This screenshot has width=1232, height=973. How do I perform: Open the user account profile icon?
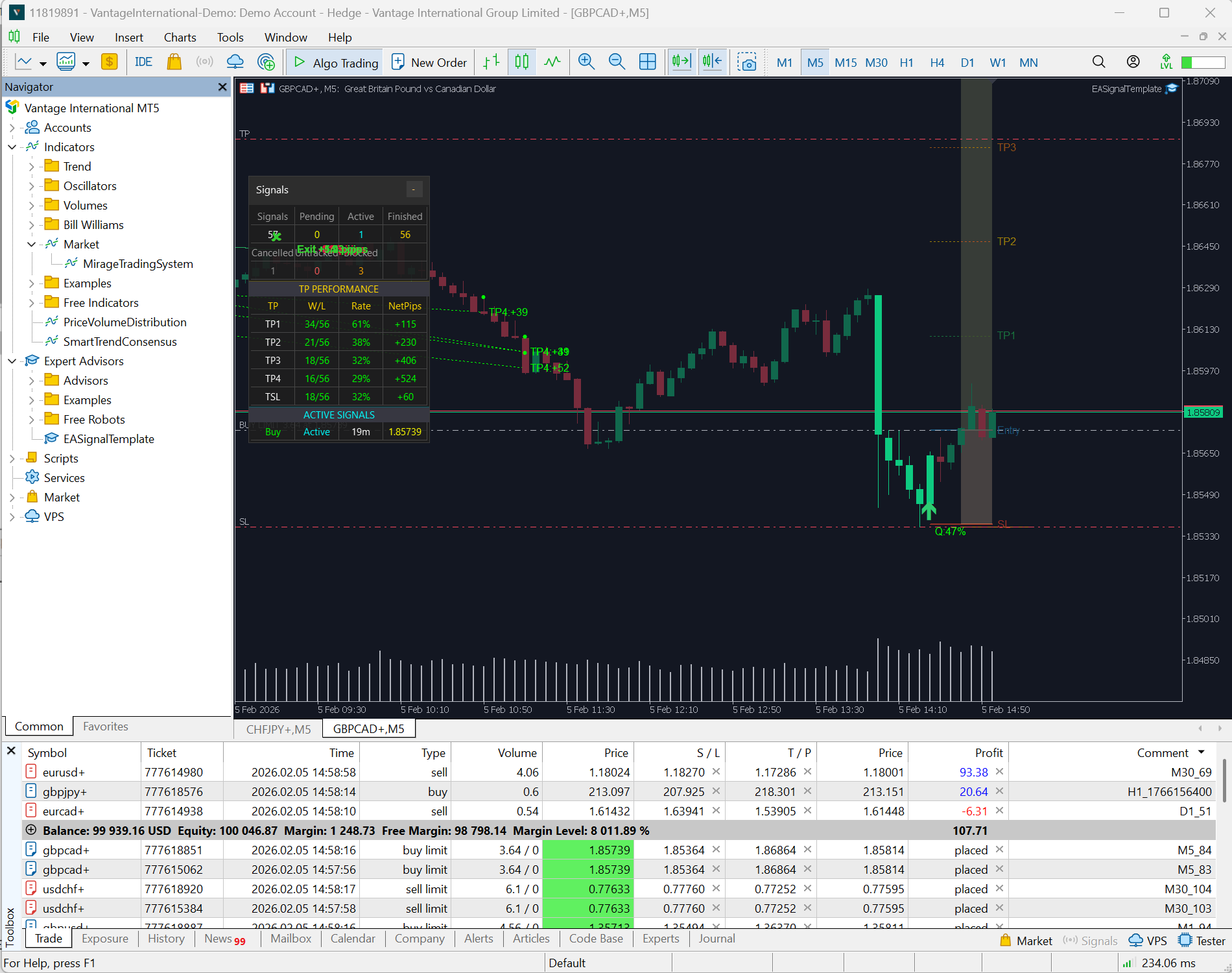tap(1133, 62)
